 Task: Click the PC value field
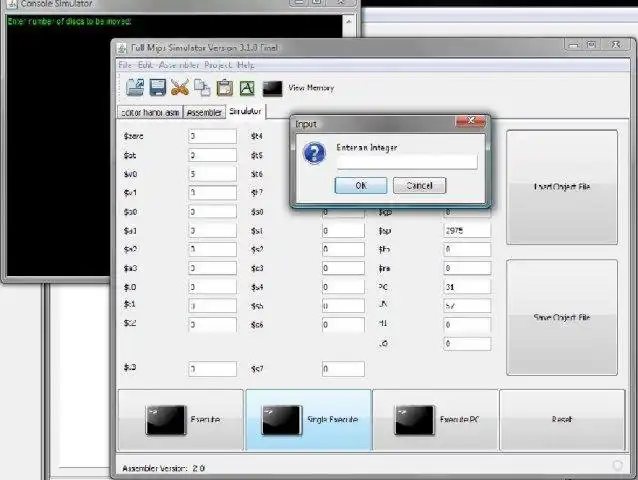pos(467,287)
